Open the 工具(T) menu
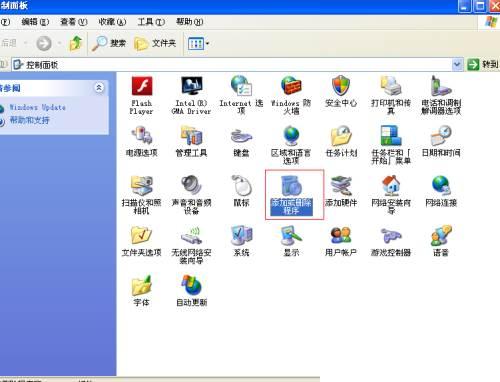Screen dimensions: 500x382 [151, 22]
